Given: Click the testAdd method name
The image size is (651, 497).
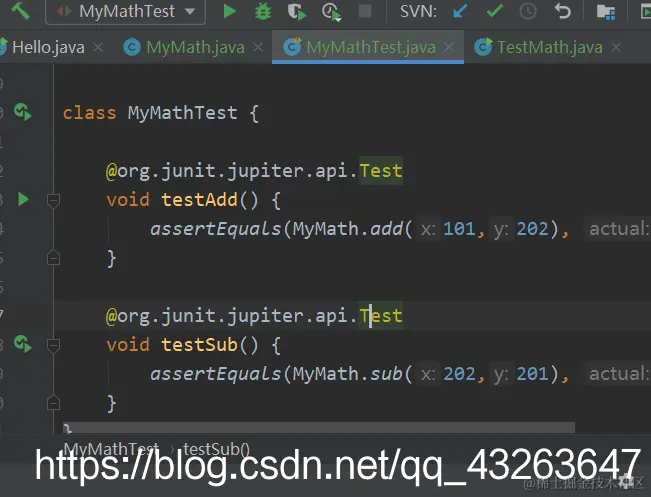Looking at the screenshot, I should 199,200.
